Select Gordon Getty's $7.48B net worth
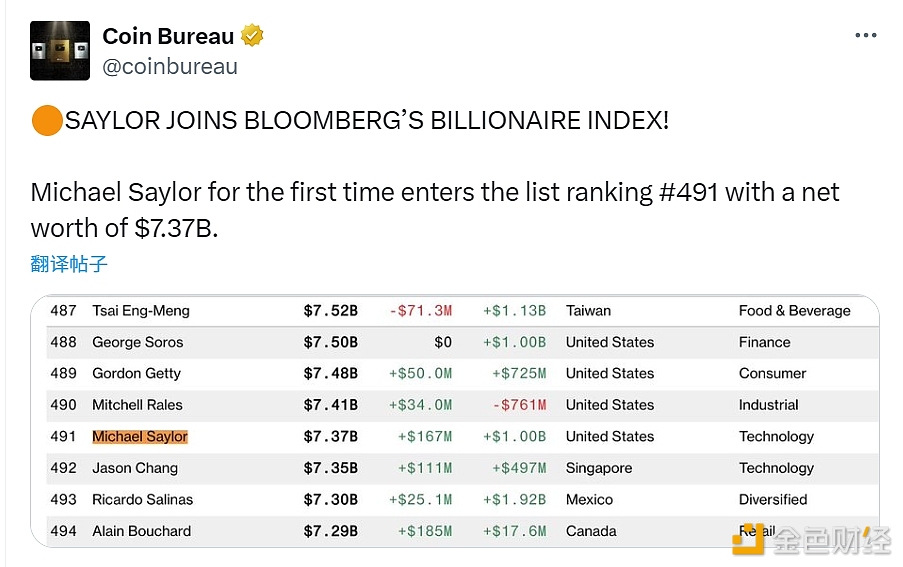The width and height of the screenshot is (903, 567). coord(330,373)
